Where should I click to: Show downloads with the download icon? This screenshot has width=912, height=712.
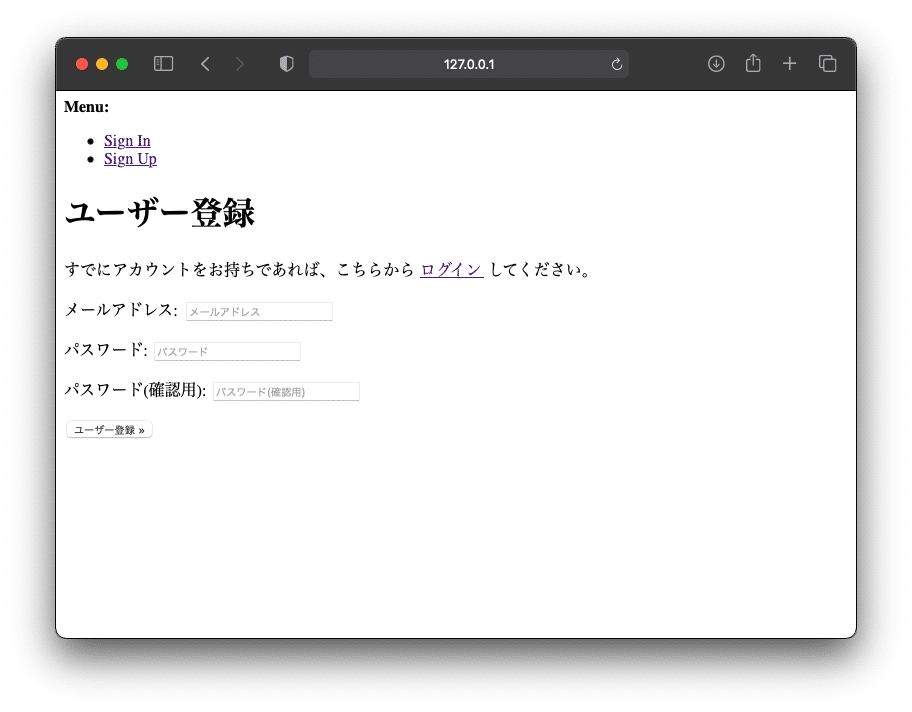pyautogui.click(x=716, y=64)
